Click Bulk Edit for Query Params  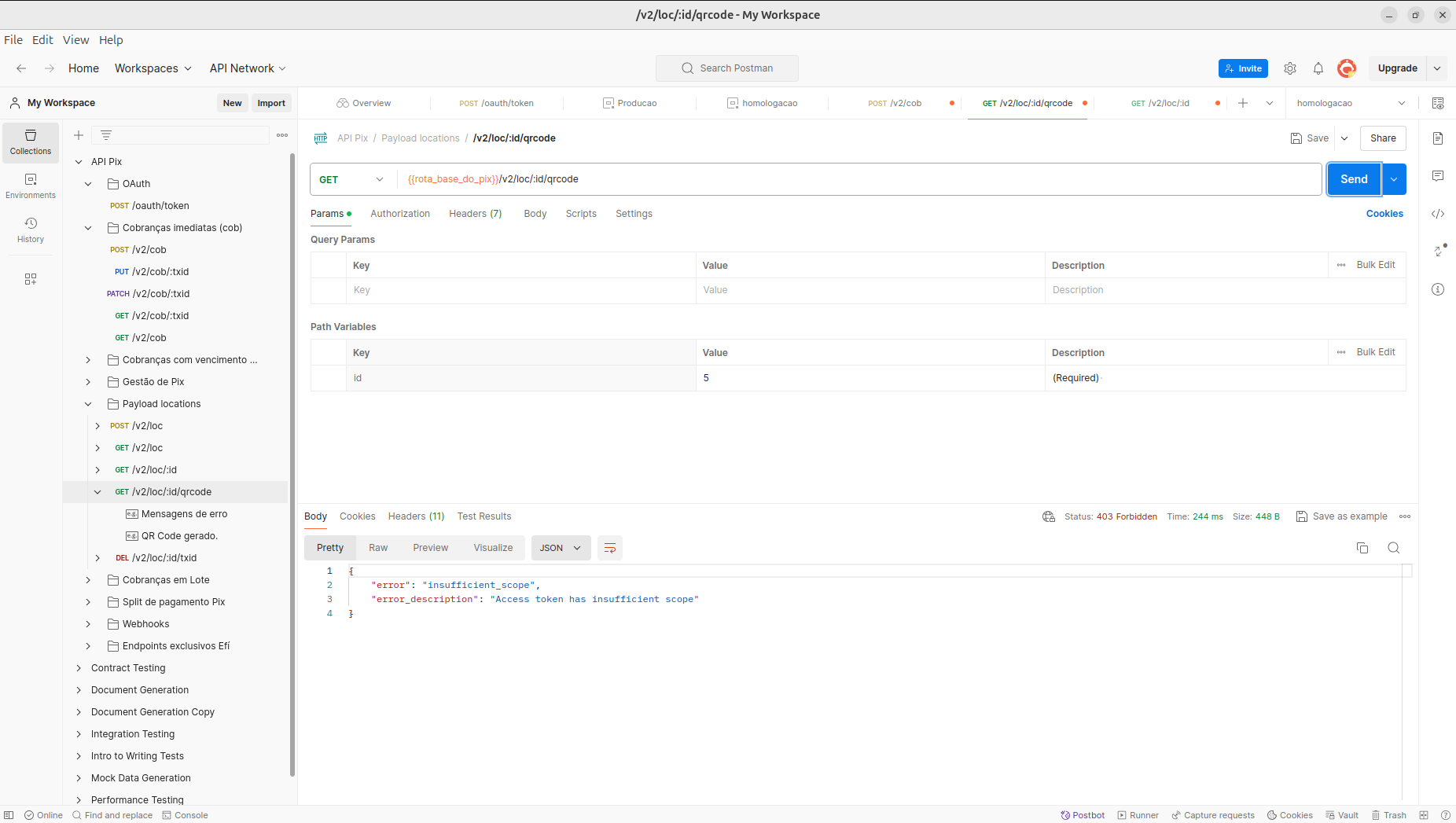1376,265
